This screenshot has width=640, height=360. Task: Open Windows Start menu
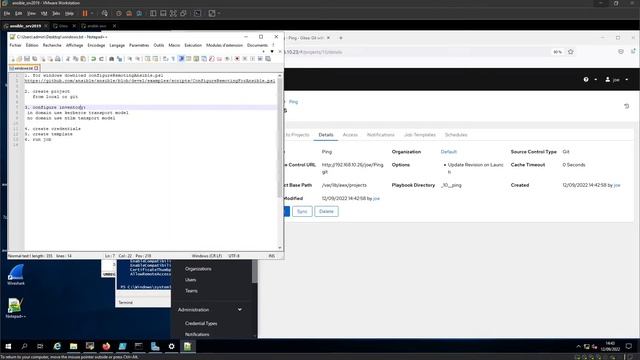[8, 346]
